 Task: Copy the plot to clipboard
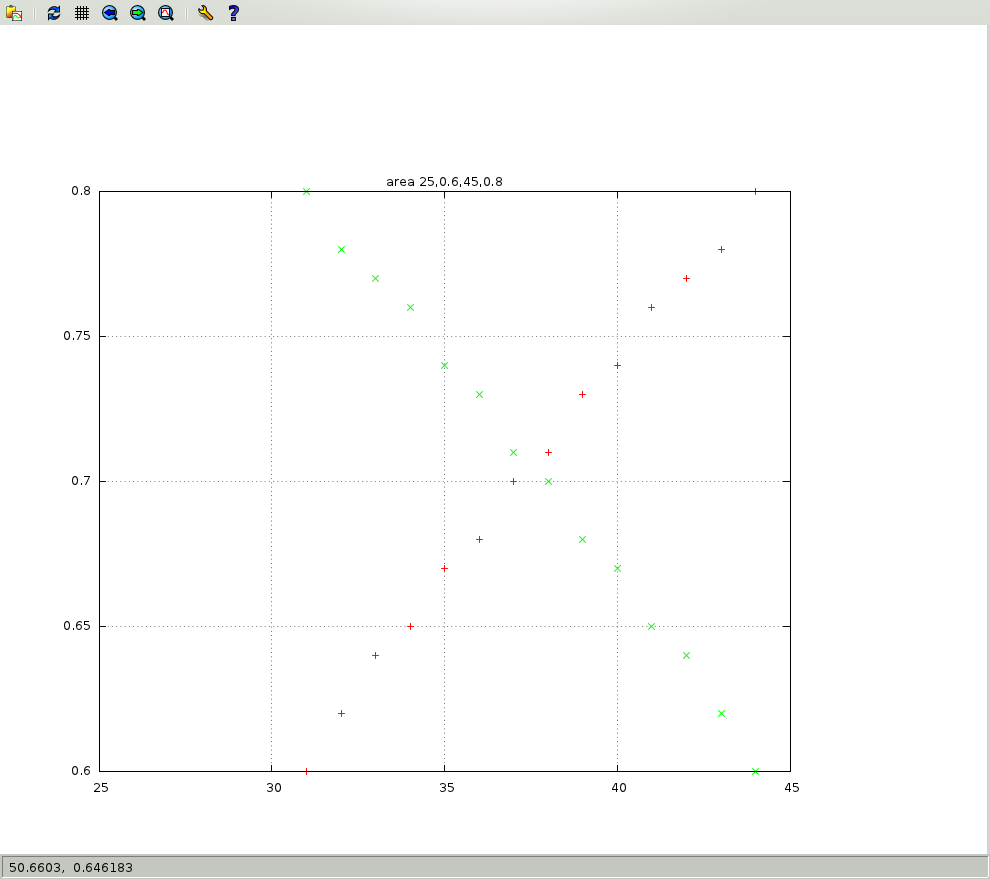[14, 13]
